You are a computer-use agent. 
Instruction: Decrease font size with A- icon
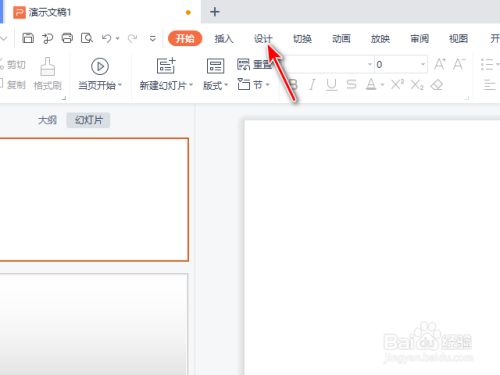459,64
